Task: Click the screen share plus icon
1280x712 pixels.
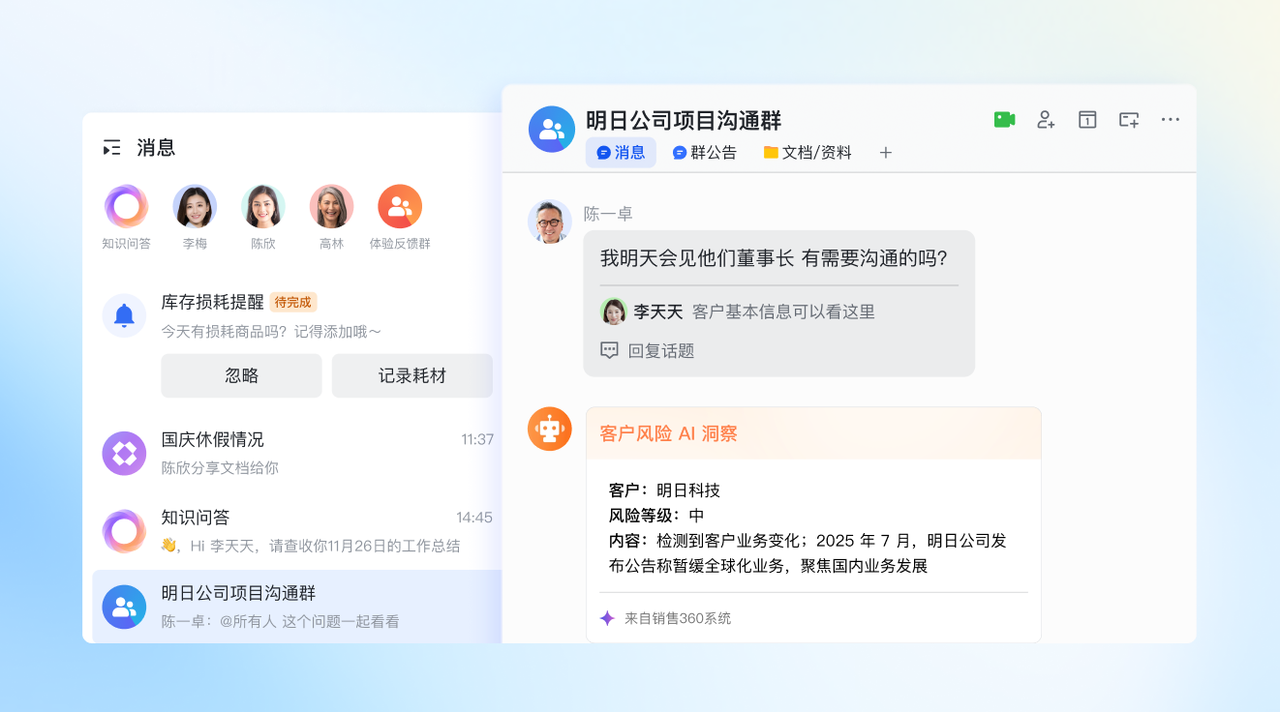Action: (x=1129, y=120)
